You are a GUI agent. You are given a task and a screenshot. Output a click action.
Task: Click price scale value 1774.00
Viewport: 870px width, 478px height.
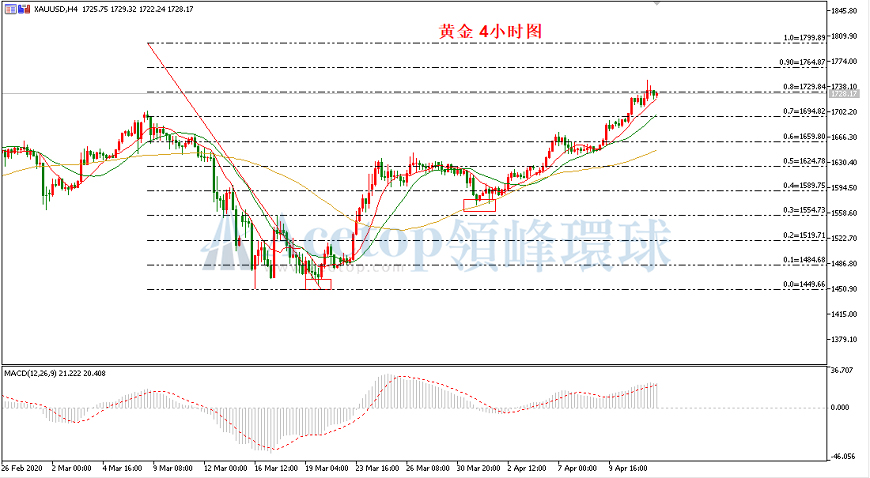pos(844,62)
